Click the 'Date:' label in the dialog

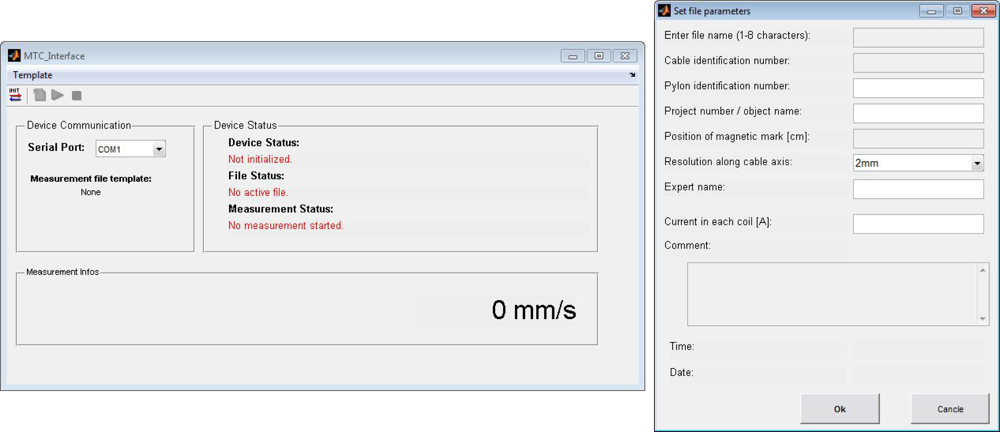pyautogui.click(x=682, y=372)
